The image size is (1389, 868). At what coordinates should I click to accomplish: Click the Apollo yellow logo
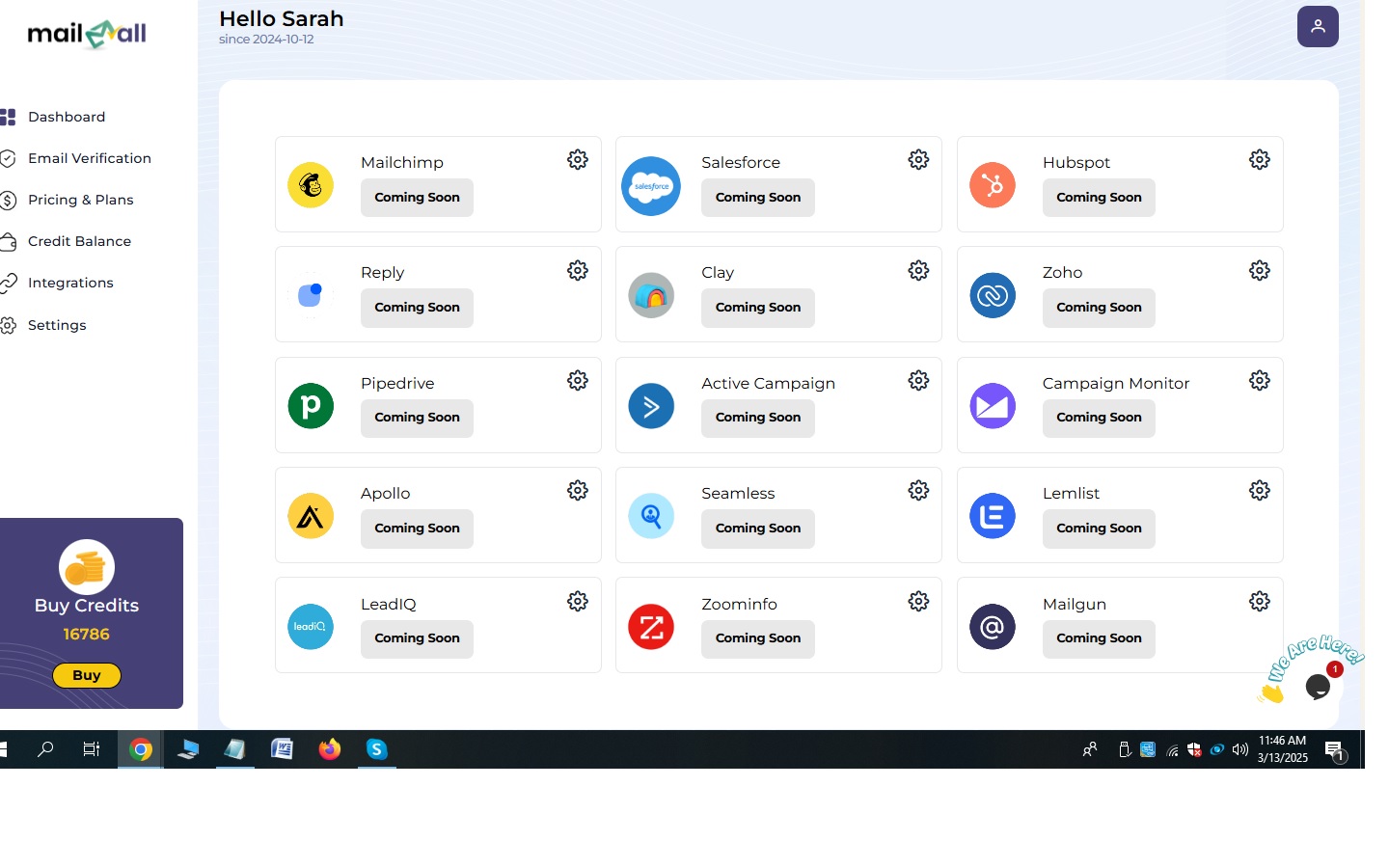pos(311,516)
